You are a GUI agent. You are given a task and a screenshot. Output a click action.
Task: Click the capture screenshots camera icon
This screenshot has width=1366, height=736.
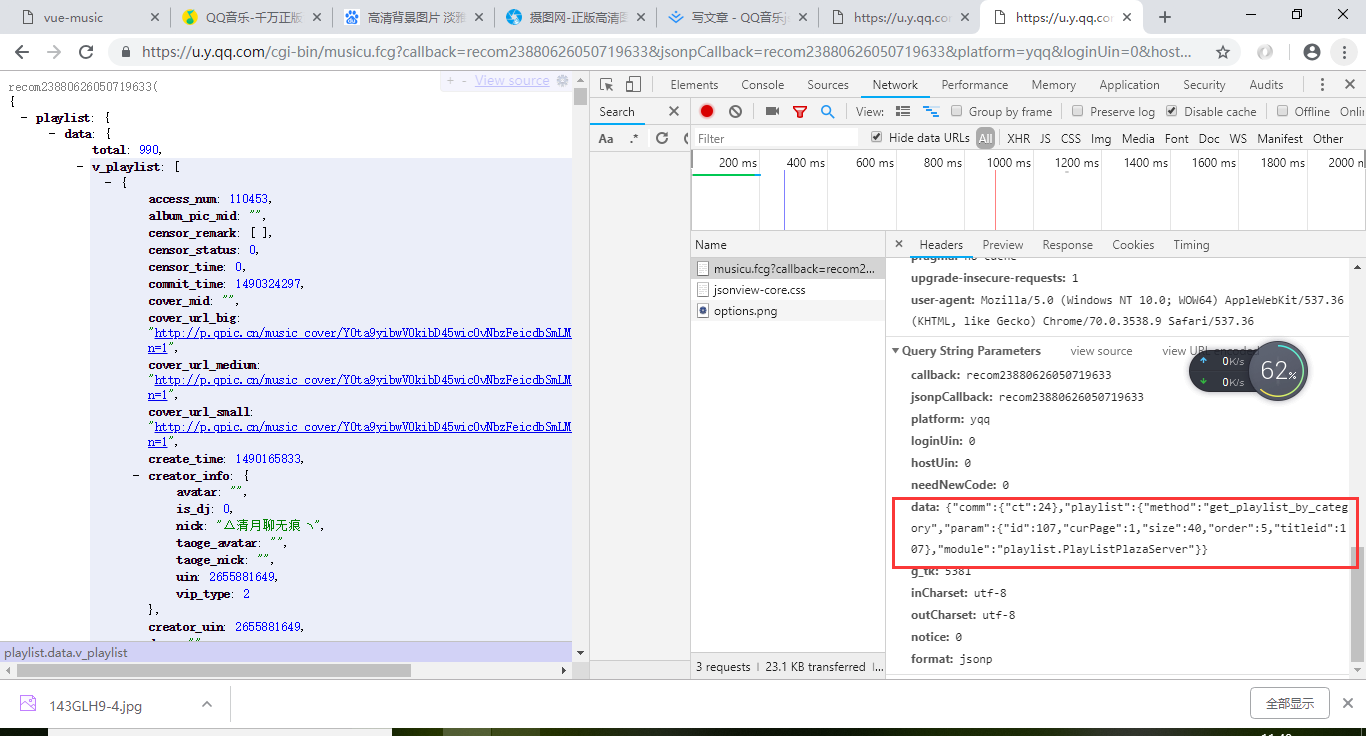tap(772, 111)
